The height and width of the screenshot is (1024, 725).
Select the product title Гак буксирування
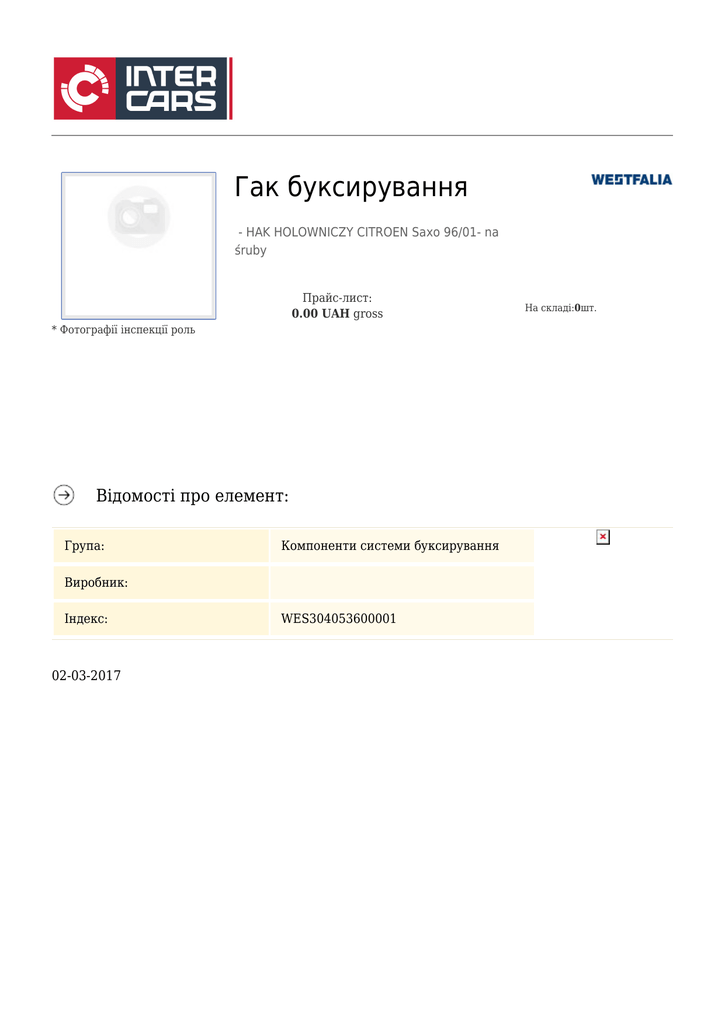pos(351,187)
